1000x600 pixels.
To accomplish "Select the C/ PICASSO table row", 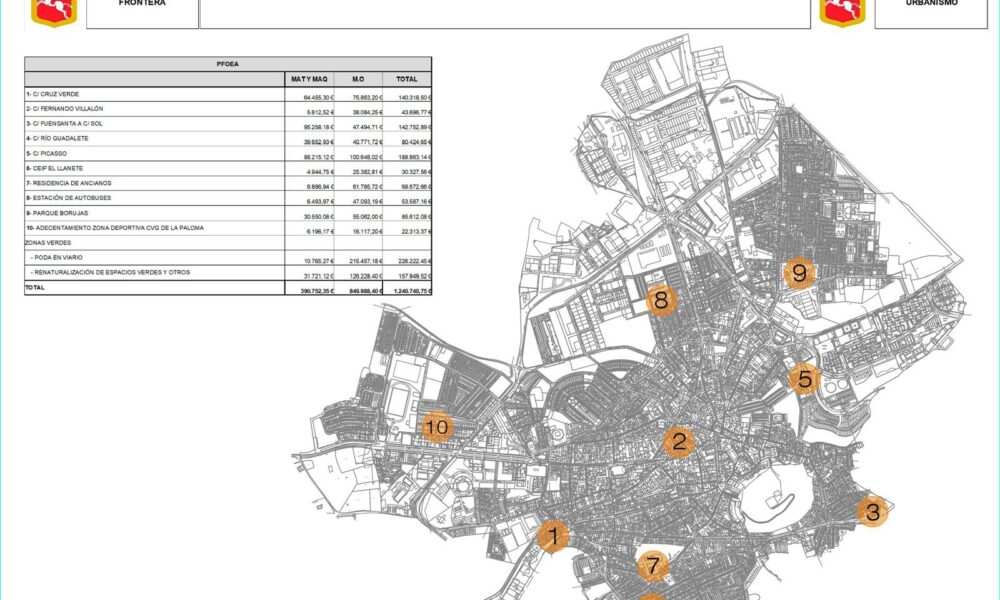I will click(x=228, y=154).
